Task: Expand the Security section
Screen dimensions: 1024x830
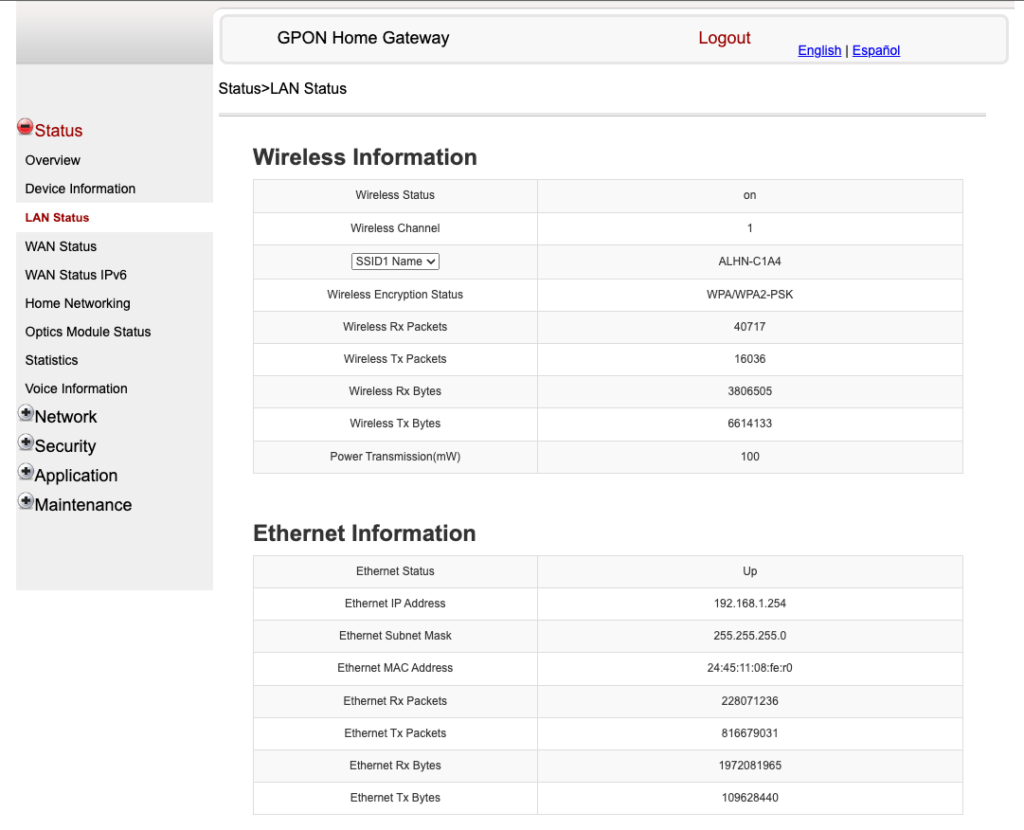Action: tap(64, 446)
